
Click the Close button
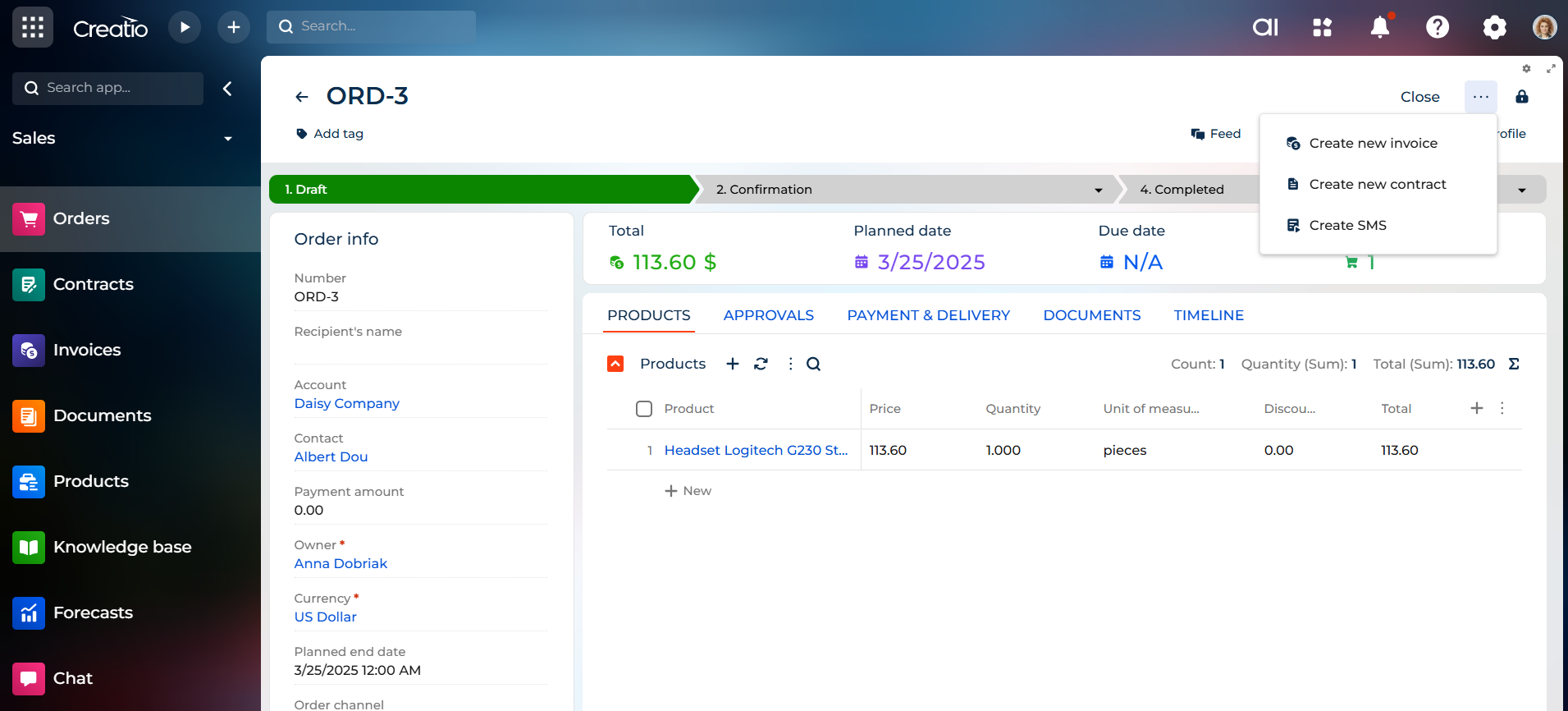1420,97
